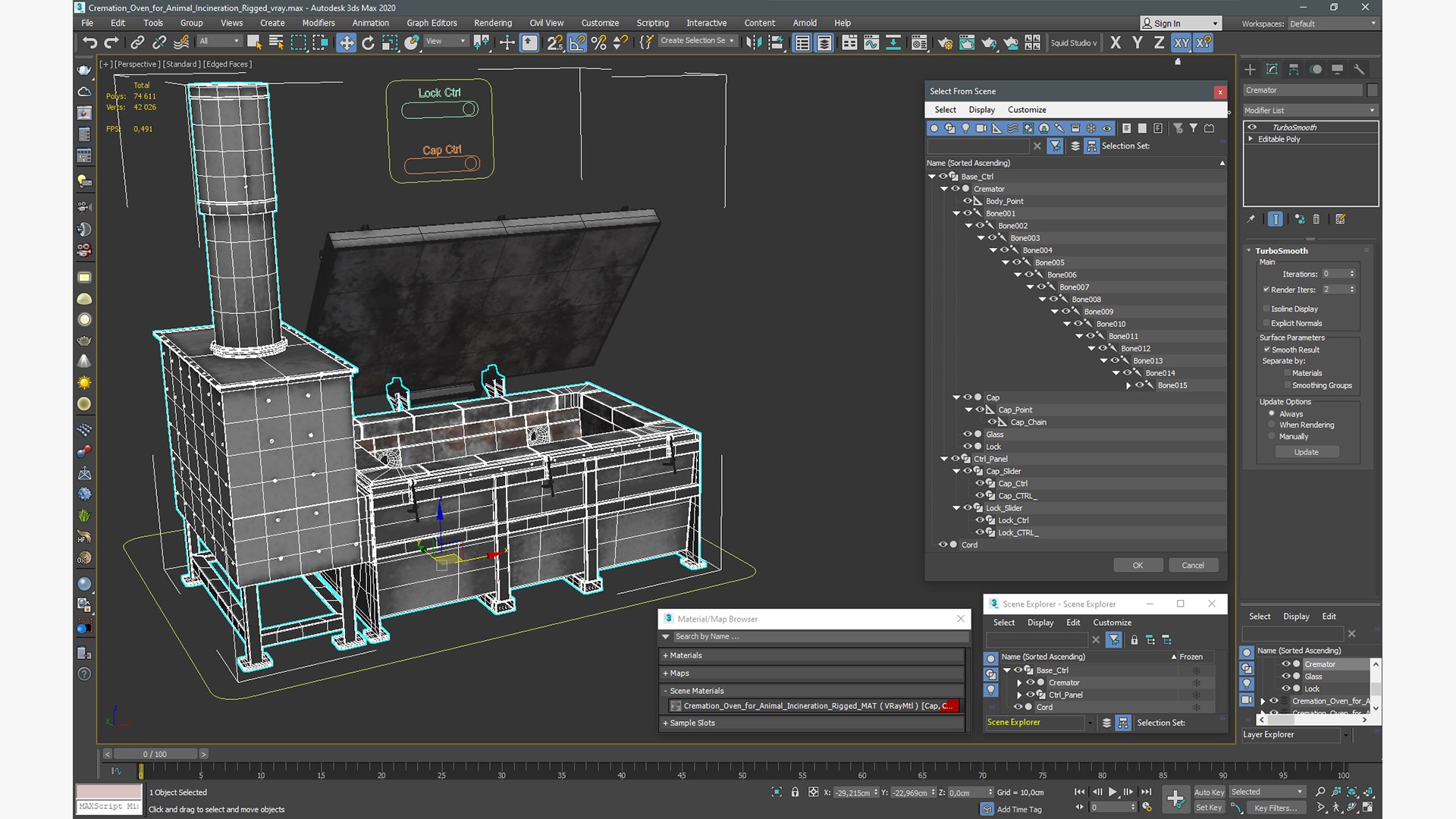This screenshot has width=1456, height=819.
Task: Open Display menu in Scene Explorer window
Action: [x=1040, y=623]
